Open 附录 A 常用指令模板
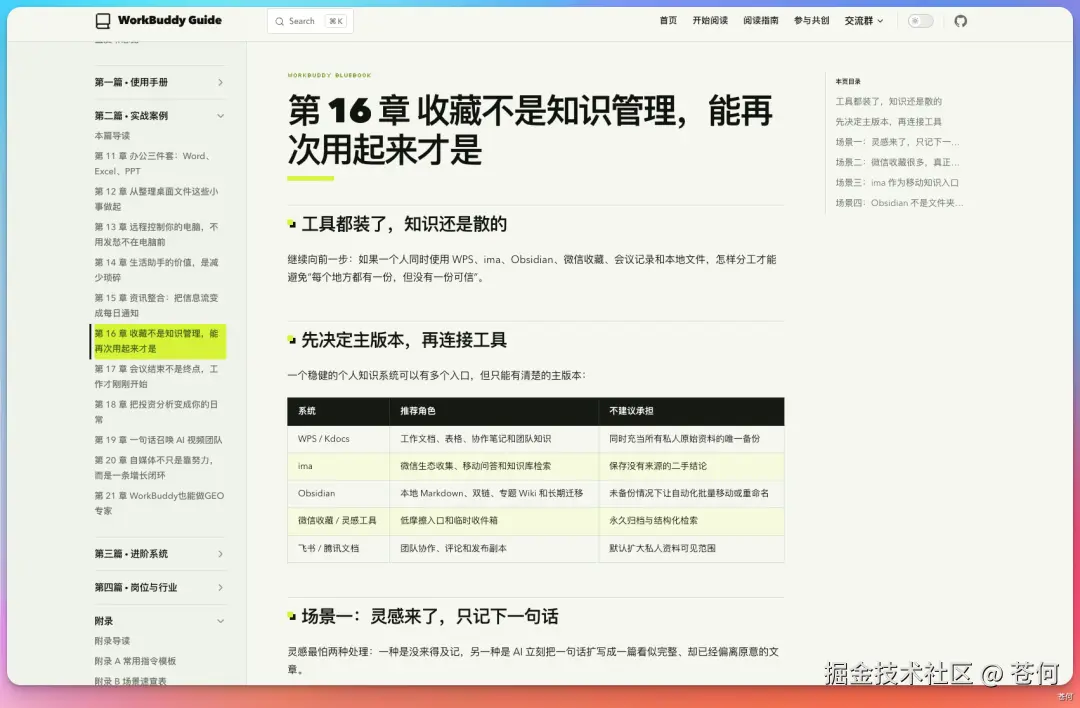 click(x=135, y=661)
